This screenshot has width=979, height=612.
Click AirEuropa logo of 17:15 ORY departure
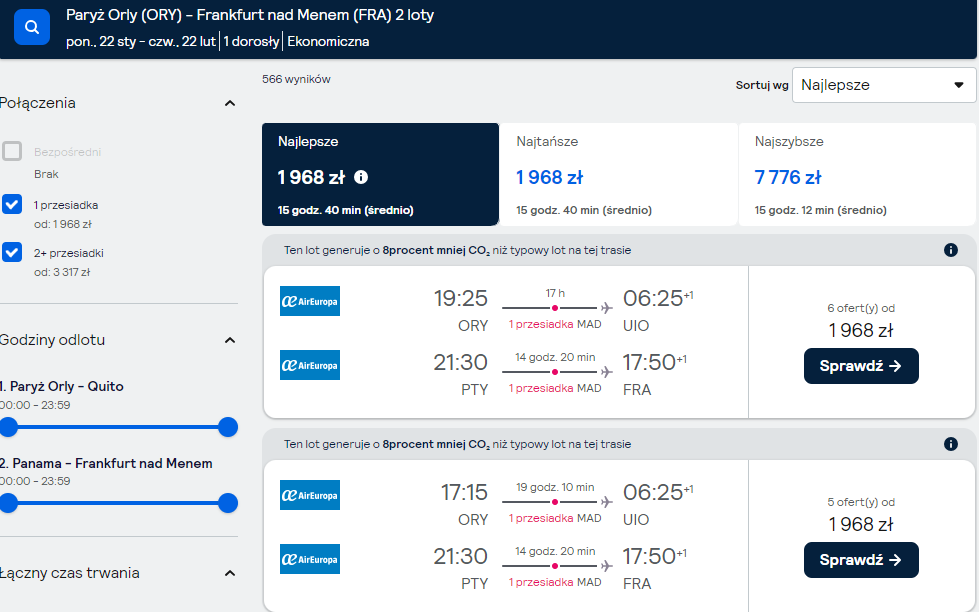(x=310, y=495)
